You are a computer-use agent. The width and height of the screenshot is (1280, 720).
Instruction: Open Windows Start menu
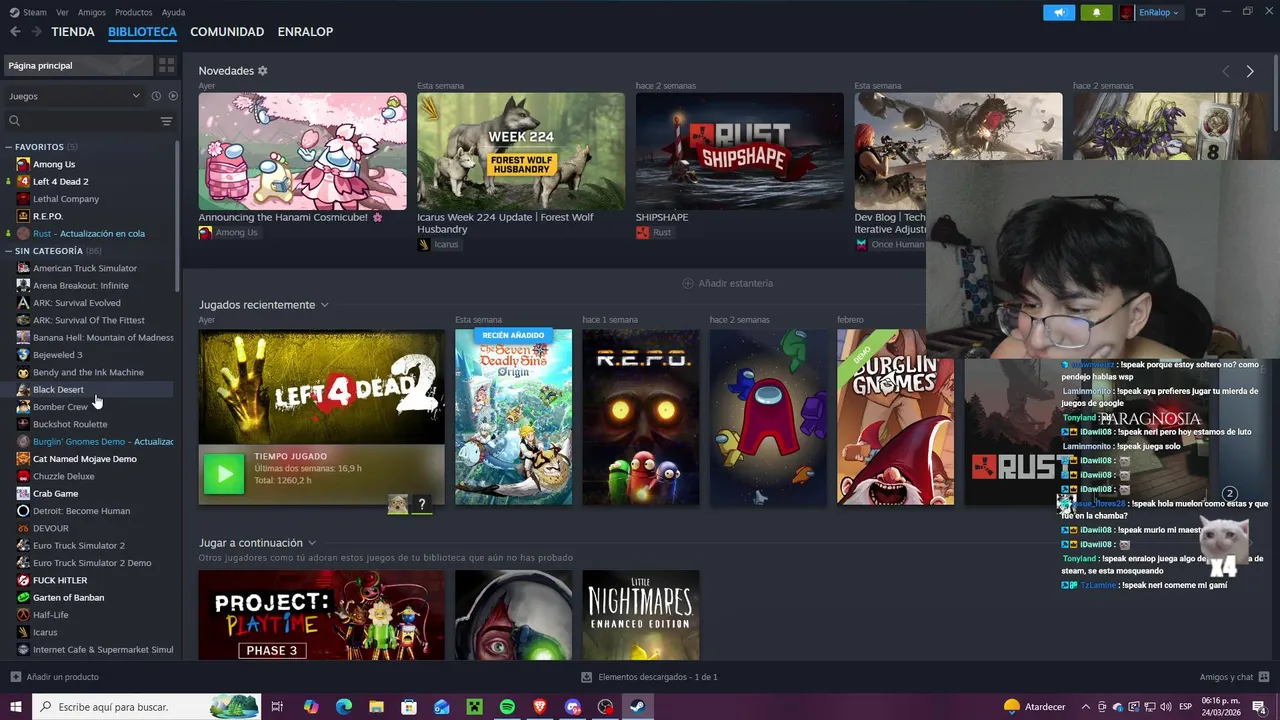(x=16, y=707)
